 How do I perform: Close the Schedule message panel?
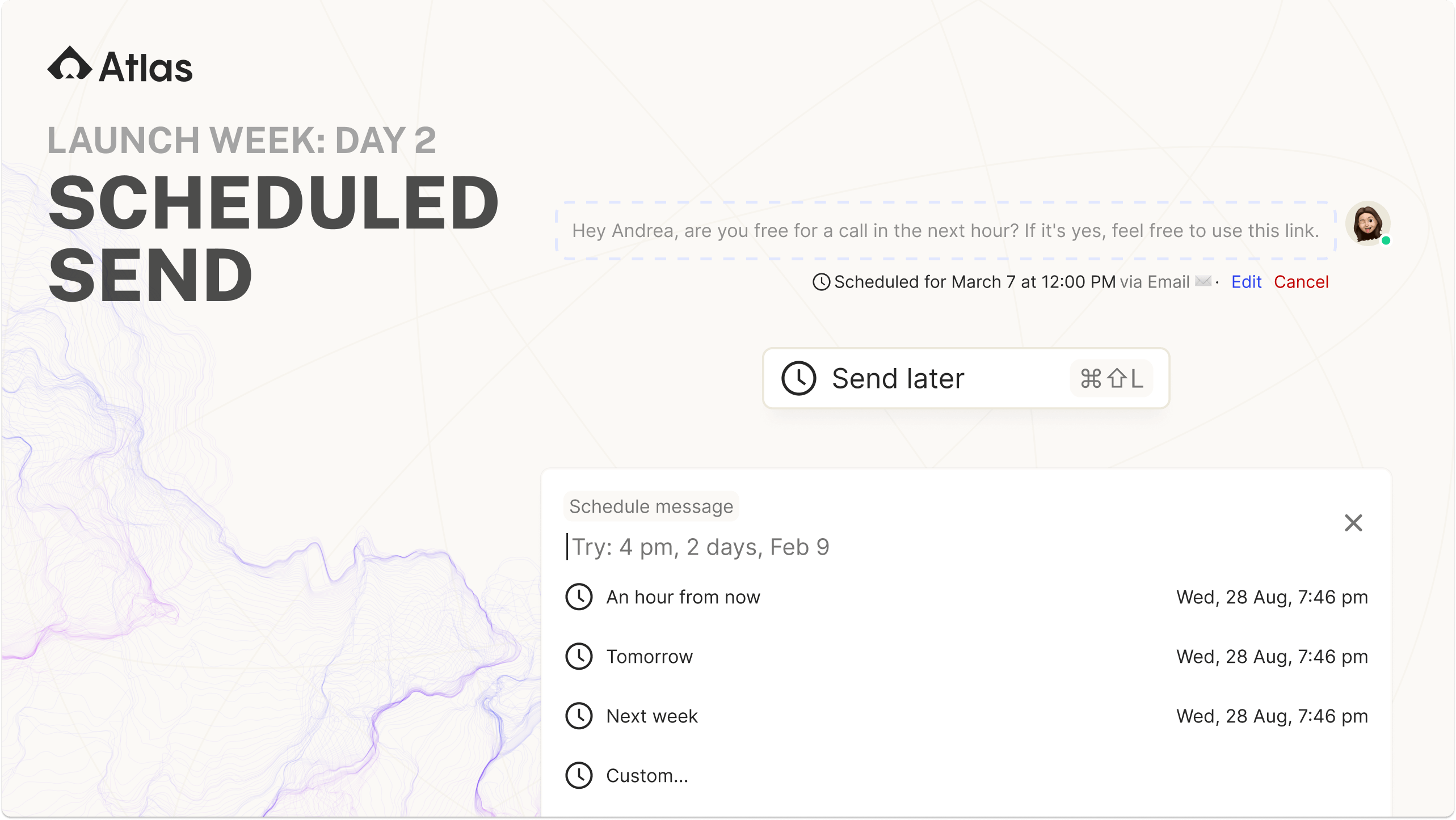tap(1353, 523)
